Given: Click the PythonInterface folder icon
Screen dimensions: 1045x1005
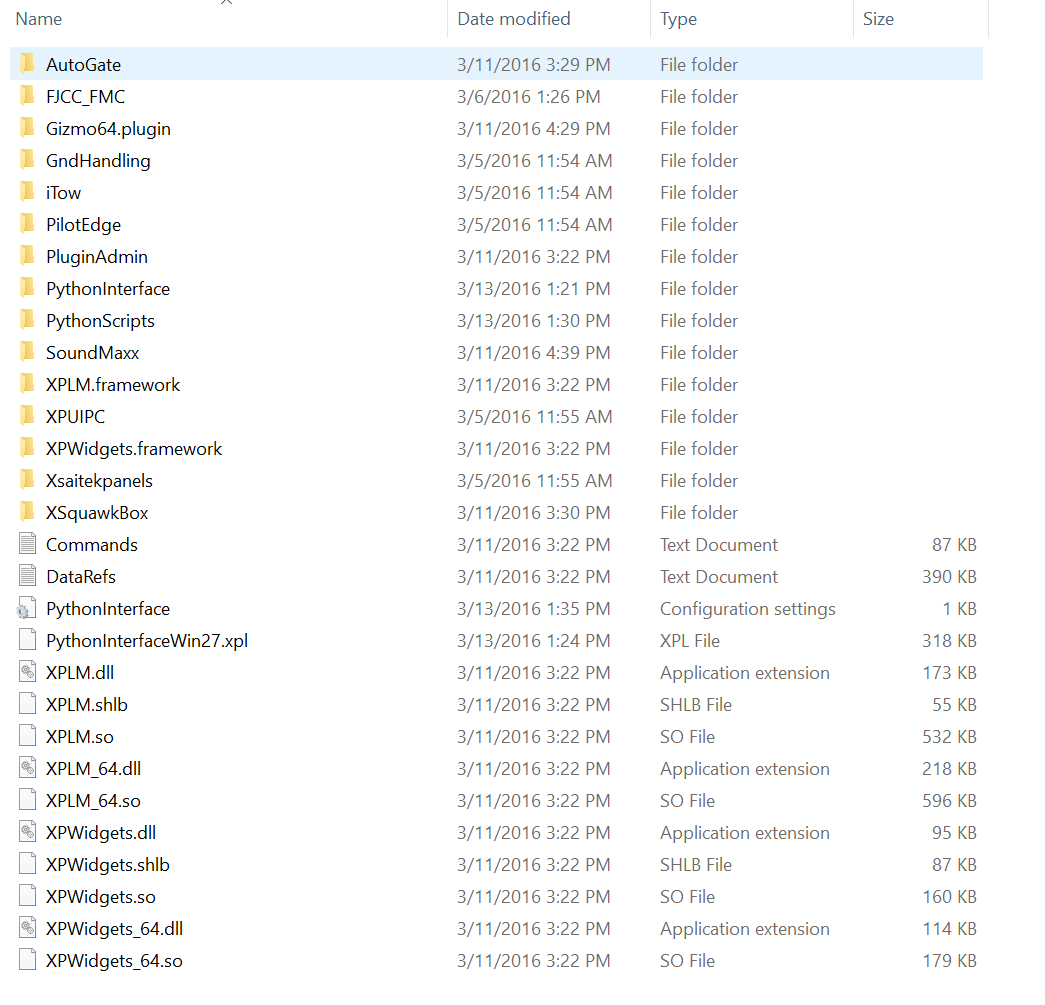Looking at the screenshot, I should [27, 288].
